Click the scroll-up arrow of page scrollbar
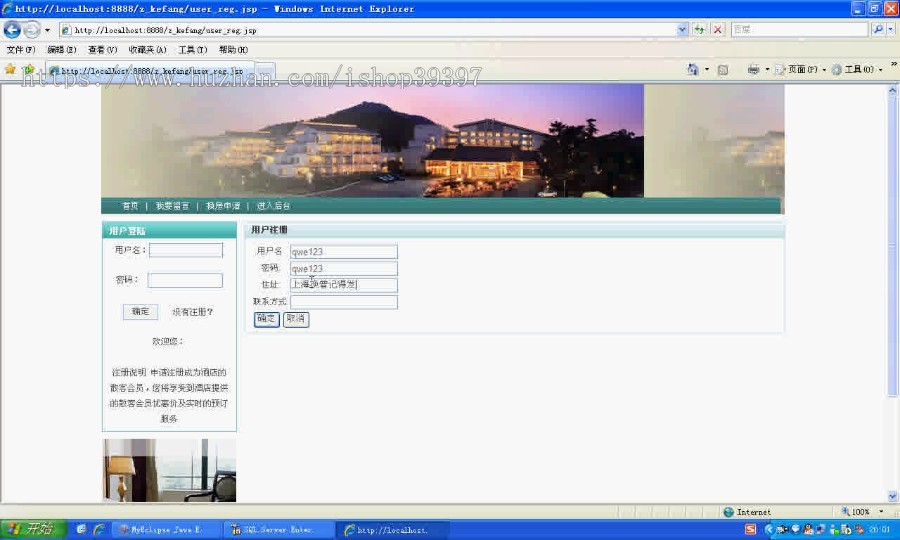The height and width of the screenshot is (540, 900). click(x=892, y=90)
